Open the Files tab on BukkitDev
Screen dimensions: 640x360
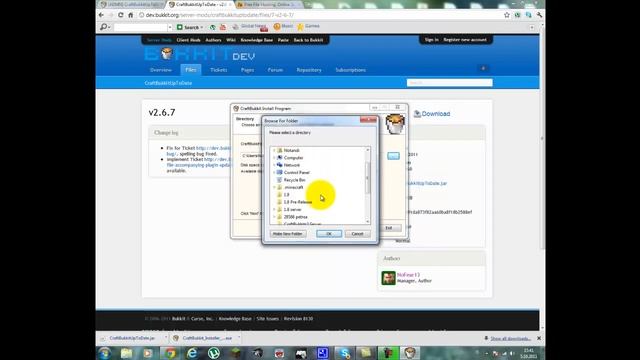click(x=191, y=70)
